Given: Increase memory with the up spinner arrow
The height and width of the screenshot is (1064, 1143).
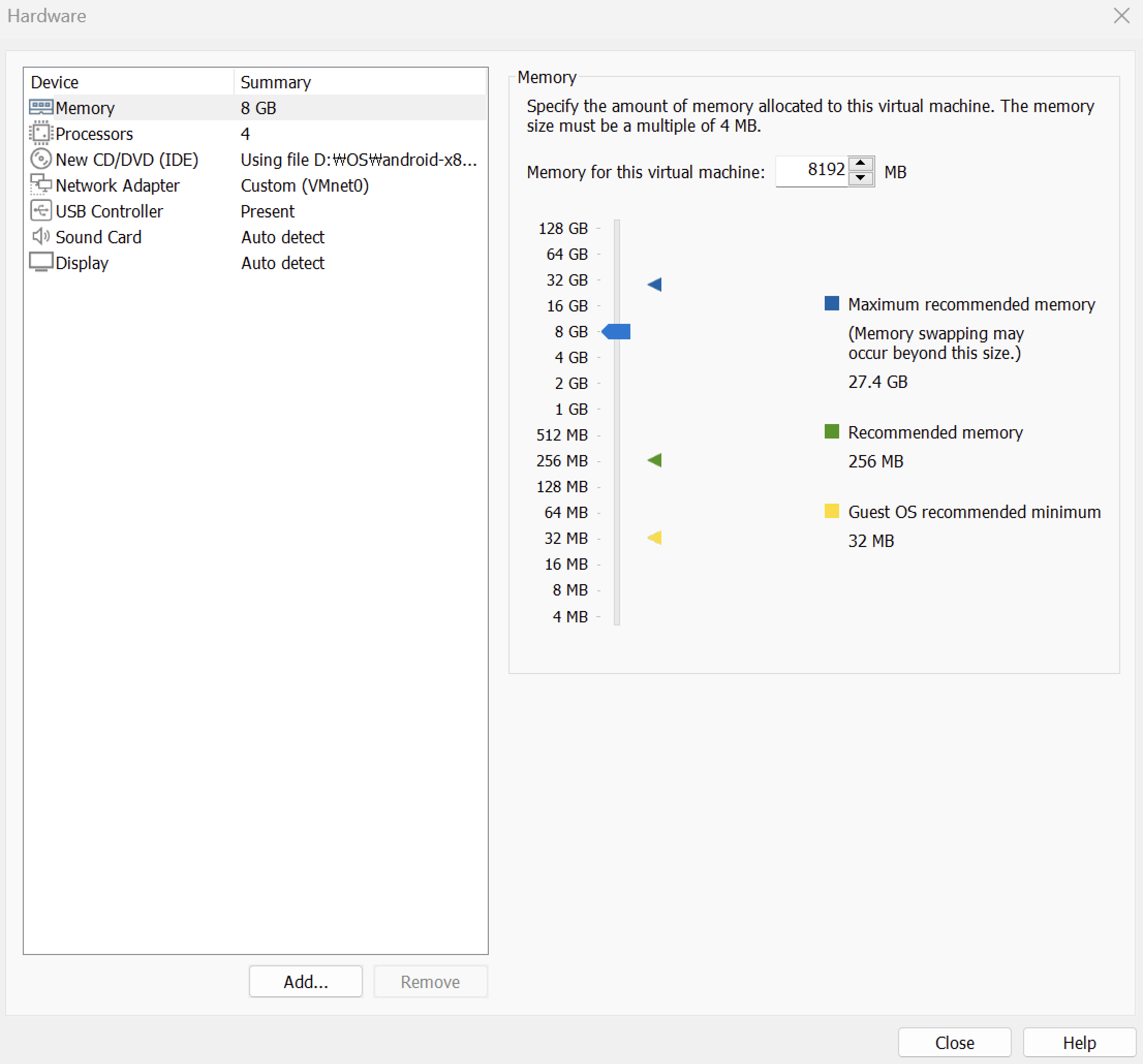Looking at the screenshot, I should pyautogui.click(x=860, y=164).
